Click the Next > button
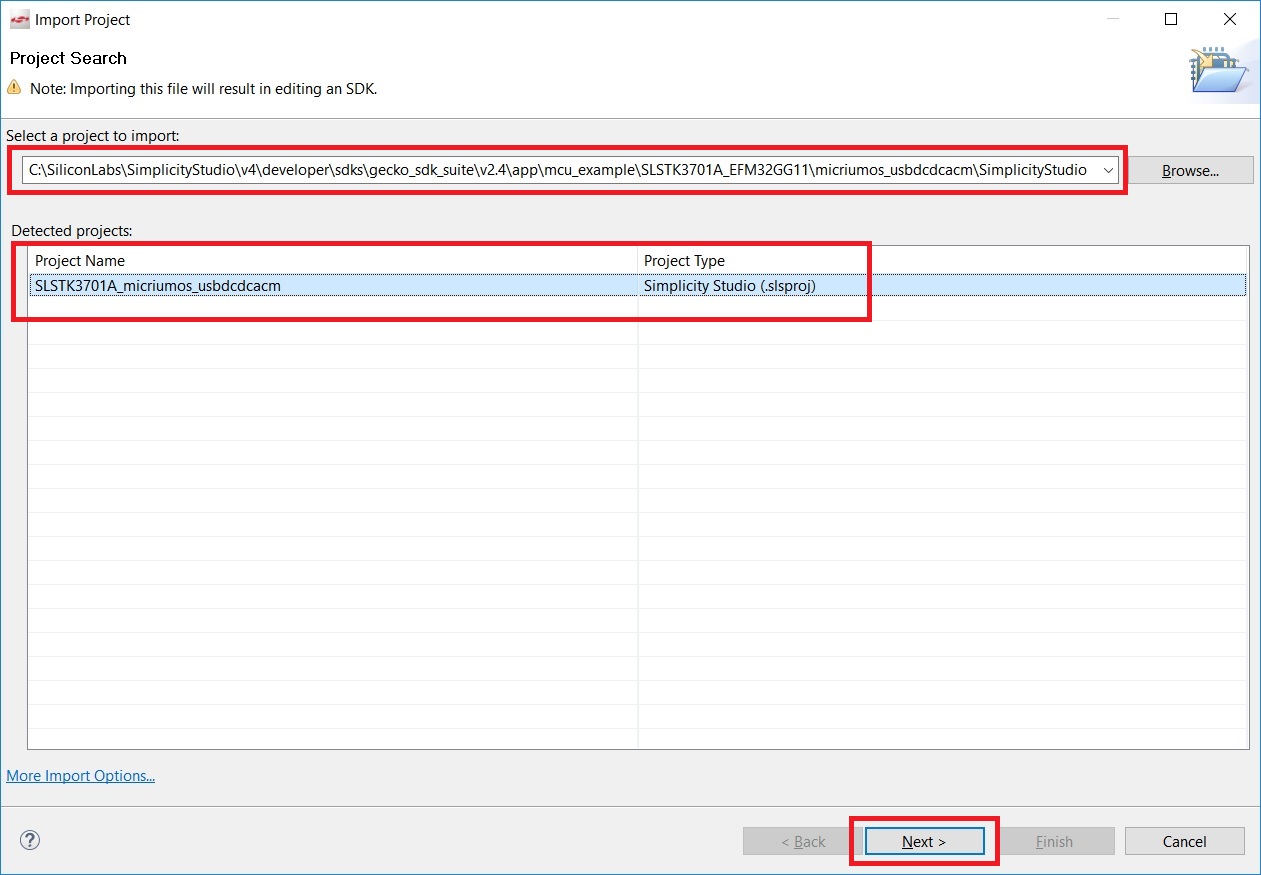Image resolution: width=1261 pixels, height=875 pixels. [x=924, y=841]
